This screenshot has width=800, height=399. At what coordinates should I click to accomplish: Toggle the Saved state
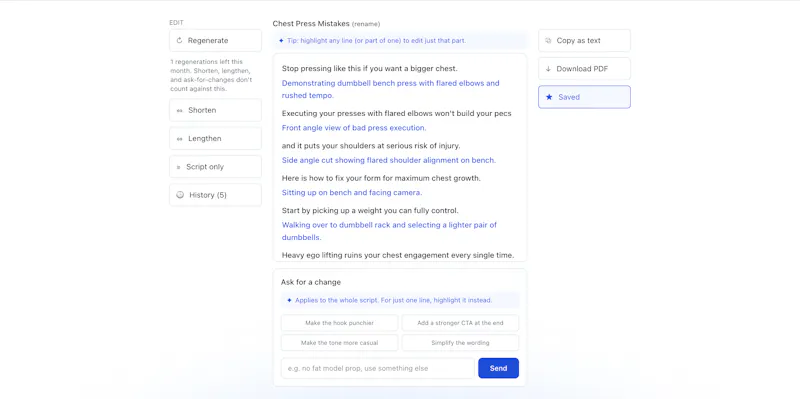[x=584, y=97]
